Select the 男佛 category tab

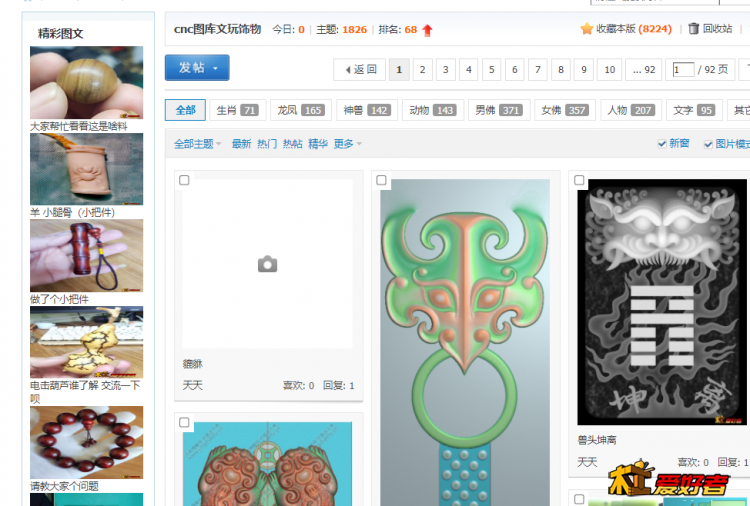[x=499, y=110]
